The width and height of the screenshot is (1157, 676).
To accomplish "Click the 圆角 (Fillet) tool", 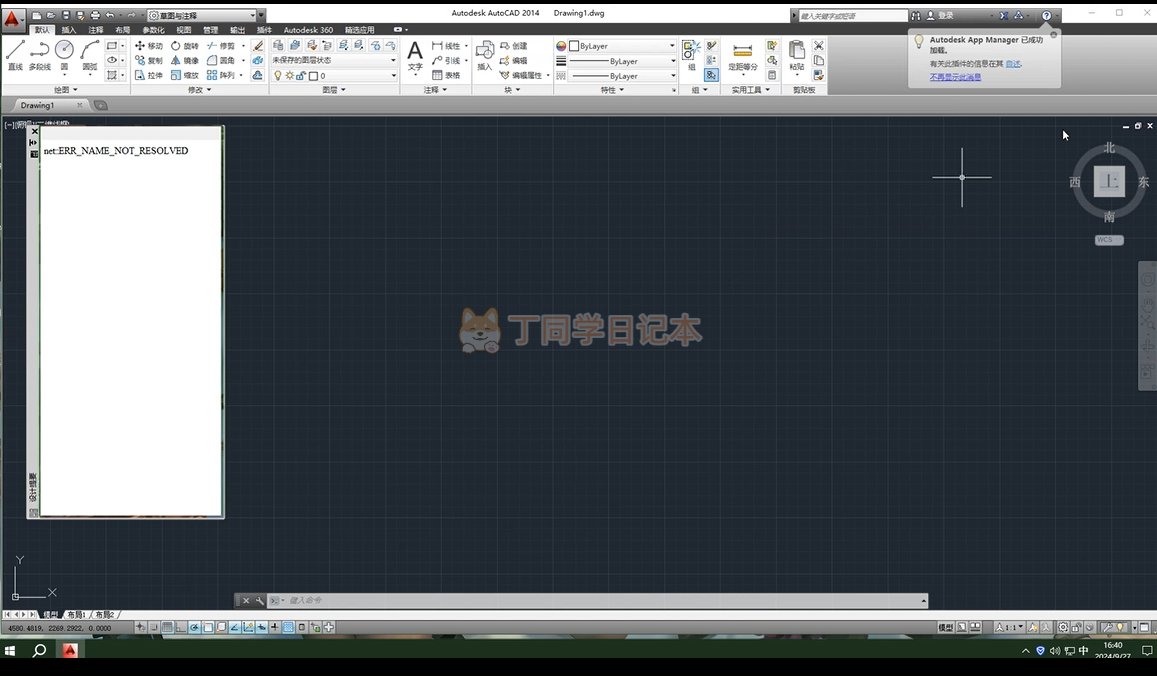I will pyautogui.click(x=221, y=61).
